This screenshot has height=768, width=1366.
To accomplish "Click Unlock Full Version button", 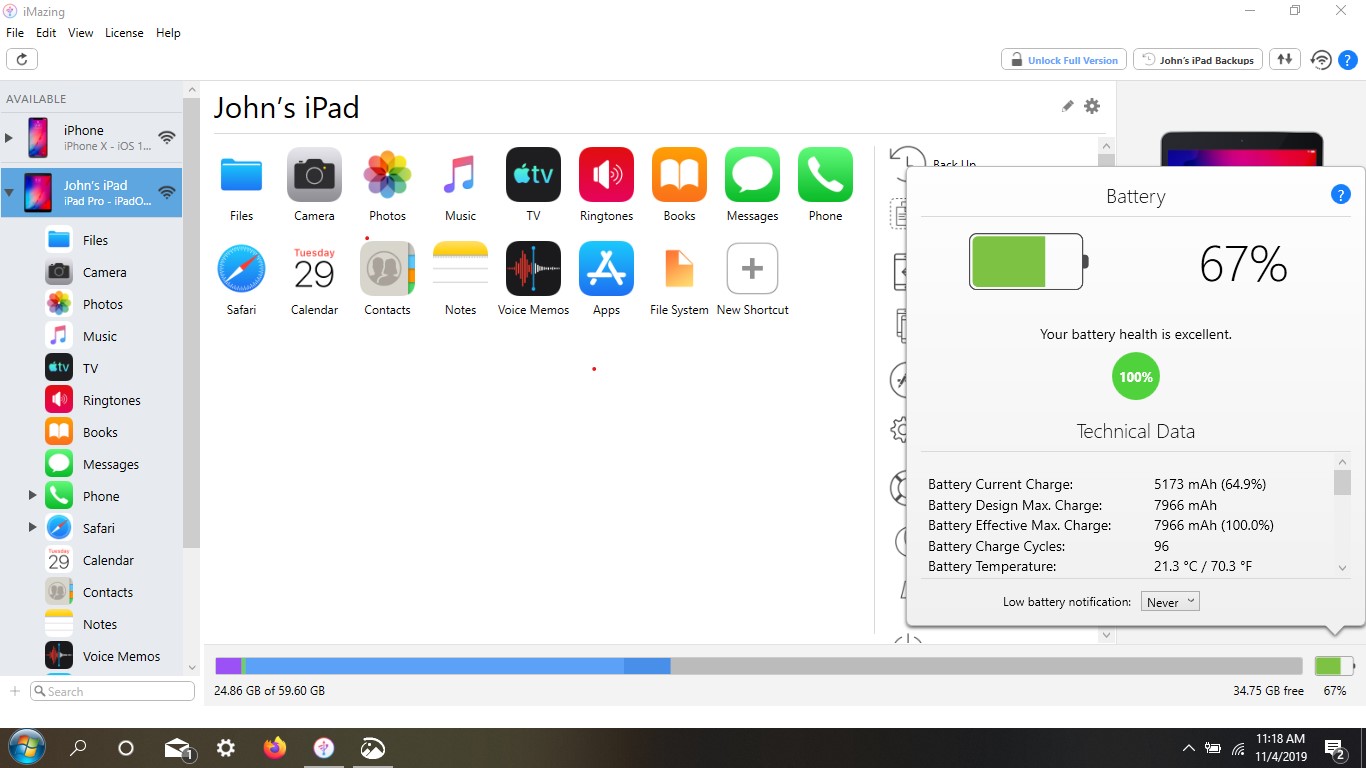I will 1064,60.
